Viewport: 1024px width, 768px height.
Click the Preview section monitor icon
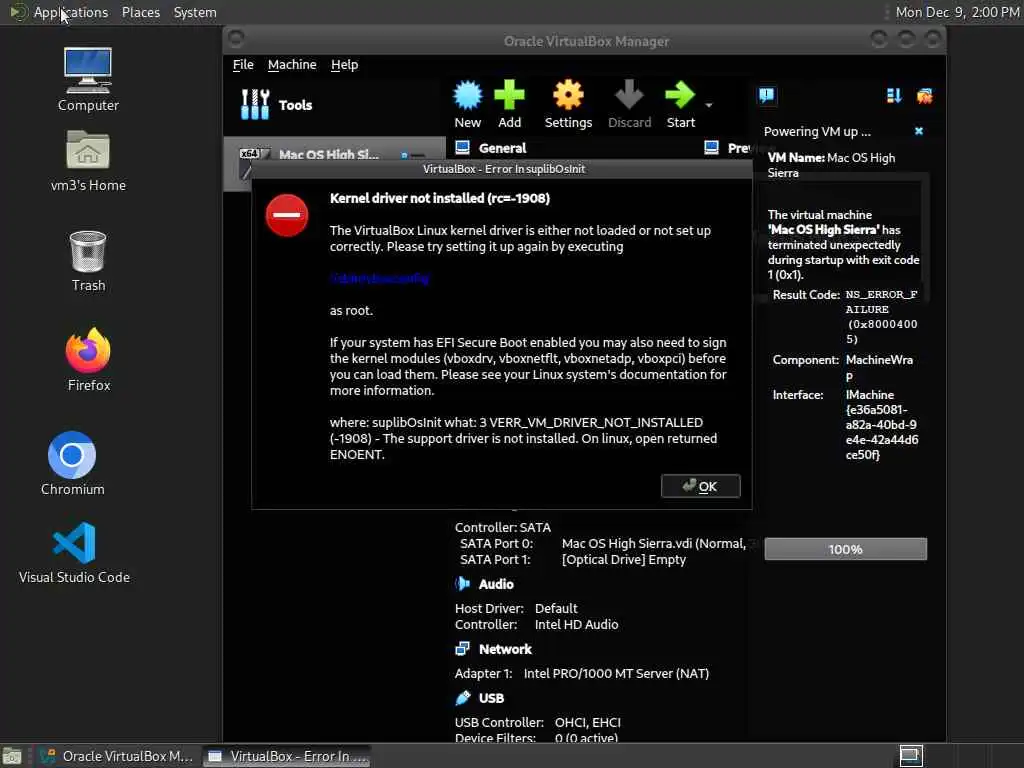(712, 148)
